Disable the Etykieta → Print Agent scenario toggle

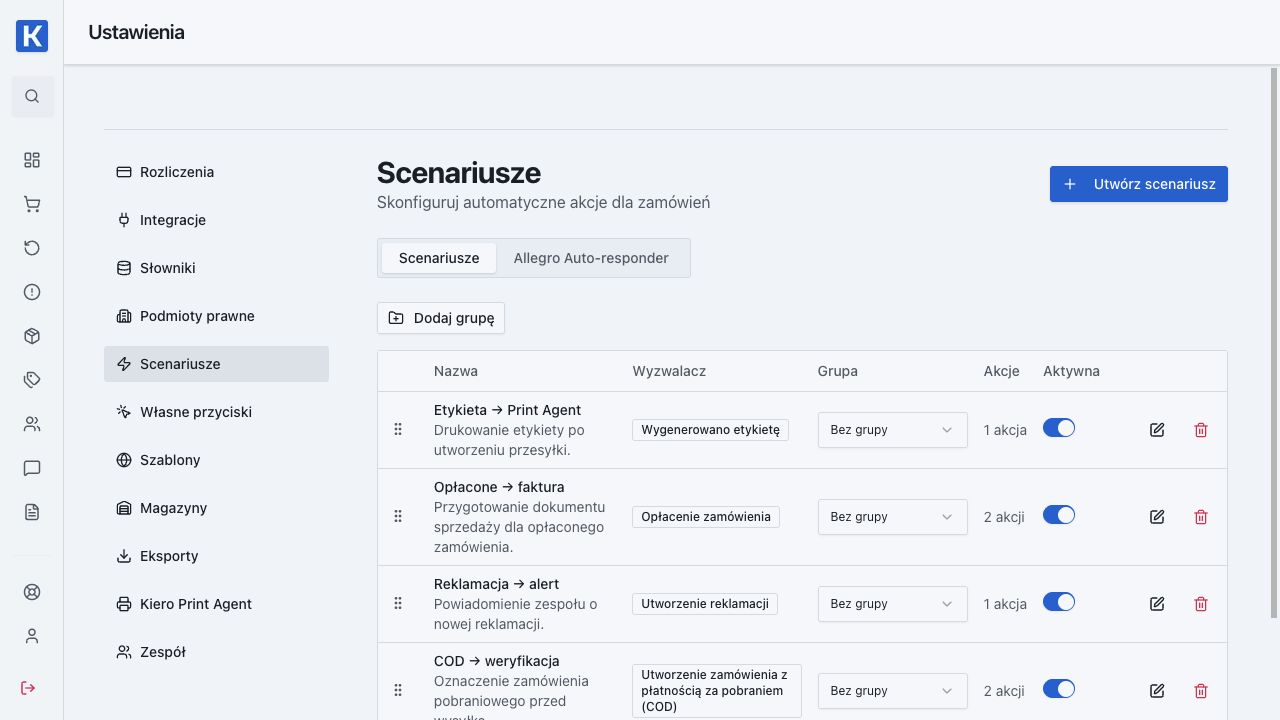pyautogui.click(x=1059, y=428)
